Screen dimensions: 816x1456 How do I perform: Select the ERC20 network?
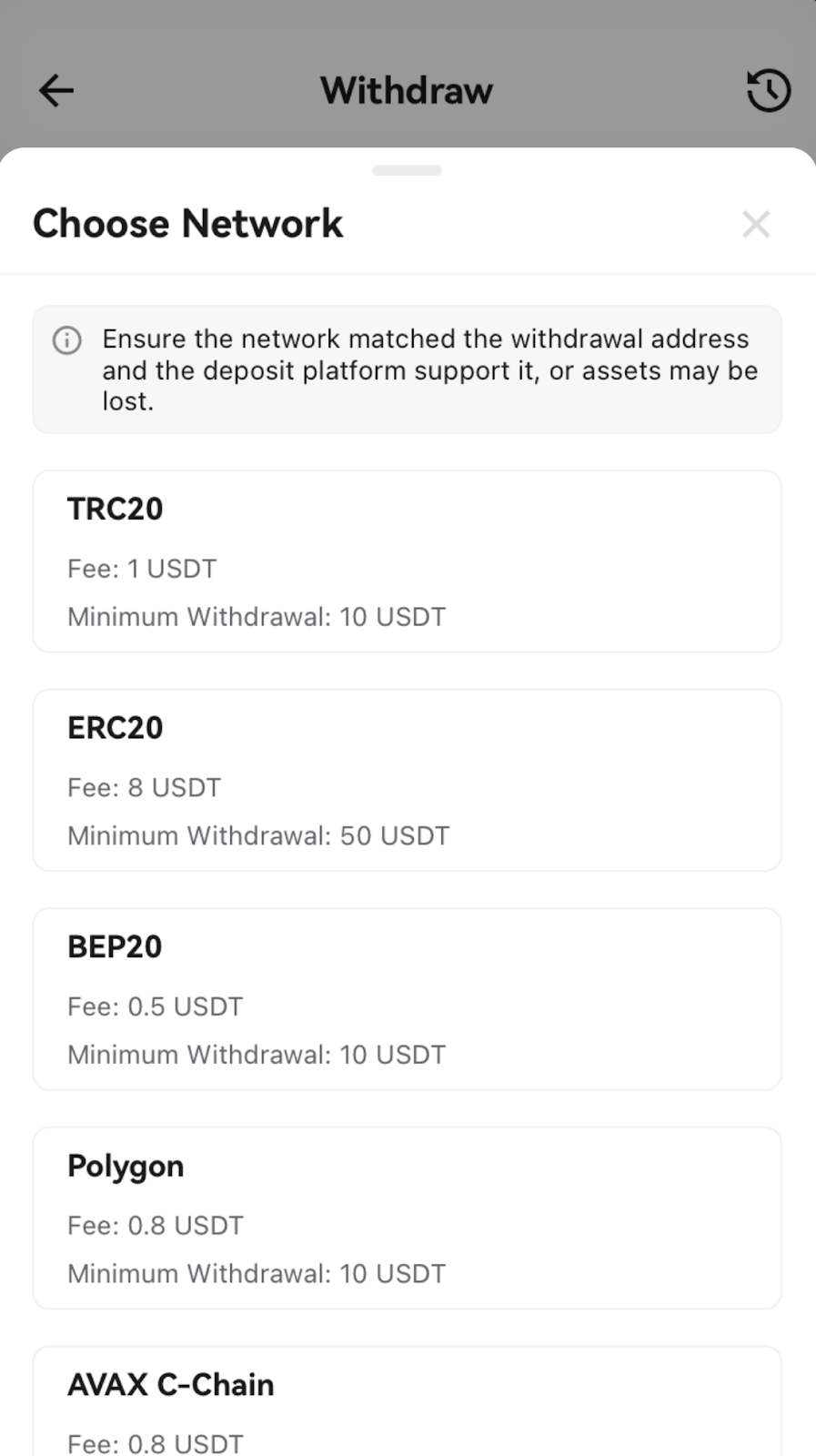408,780
